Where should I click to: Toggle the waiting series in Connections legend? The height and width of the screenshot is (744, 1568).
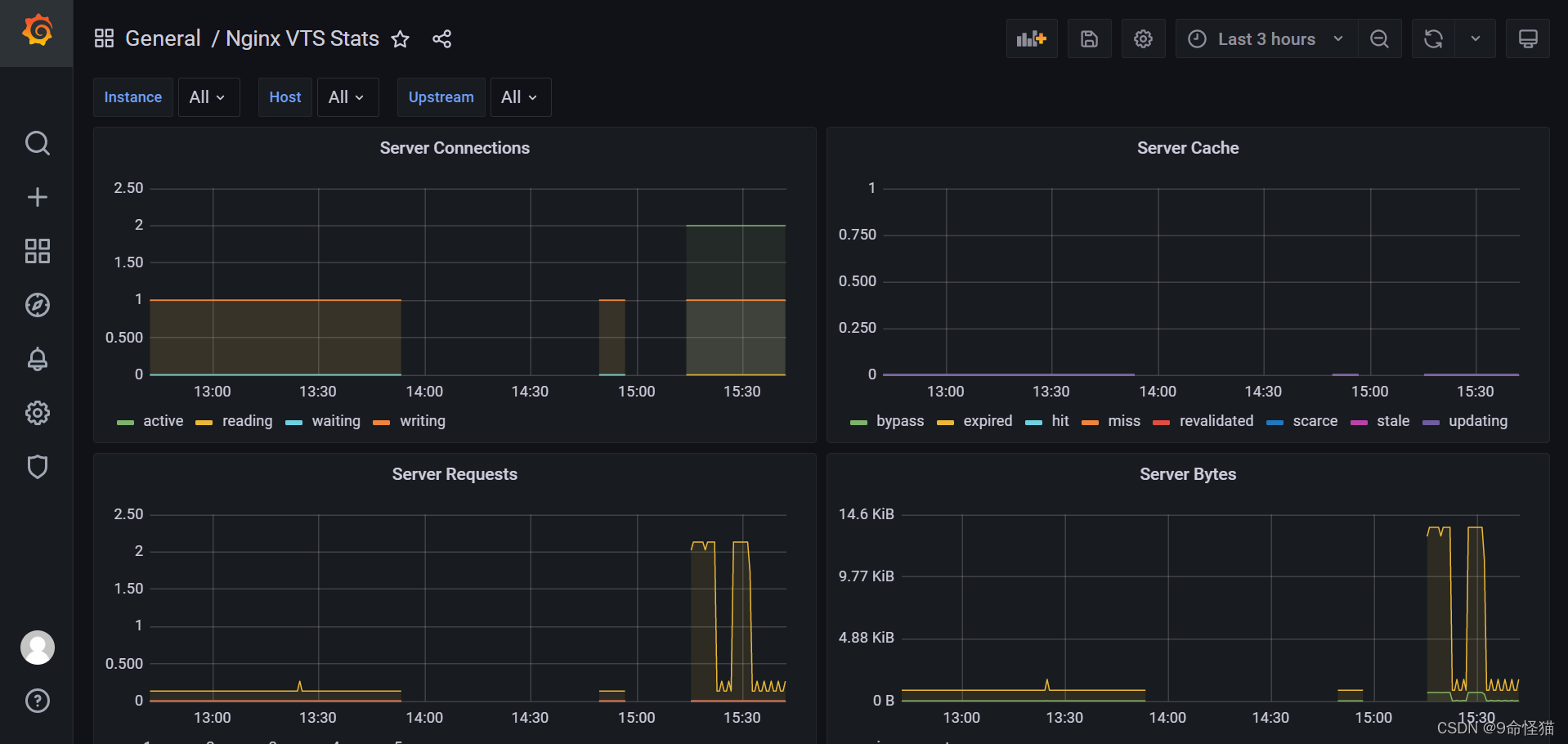pos(336,421)
